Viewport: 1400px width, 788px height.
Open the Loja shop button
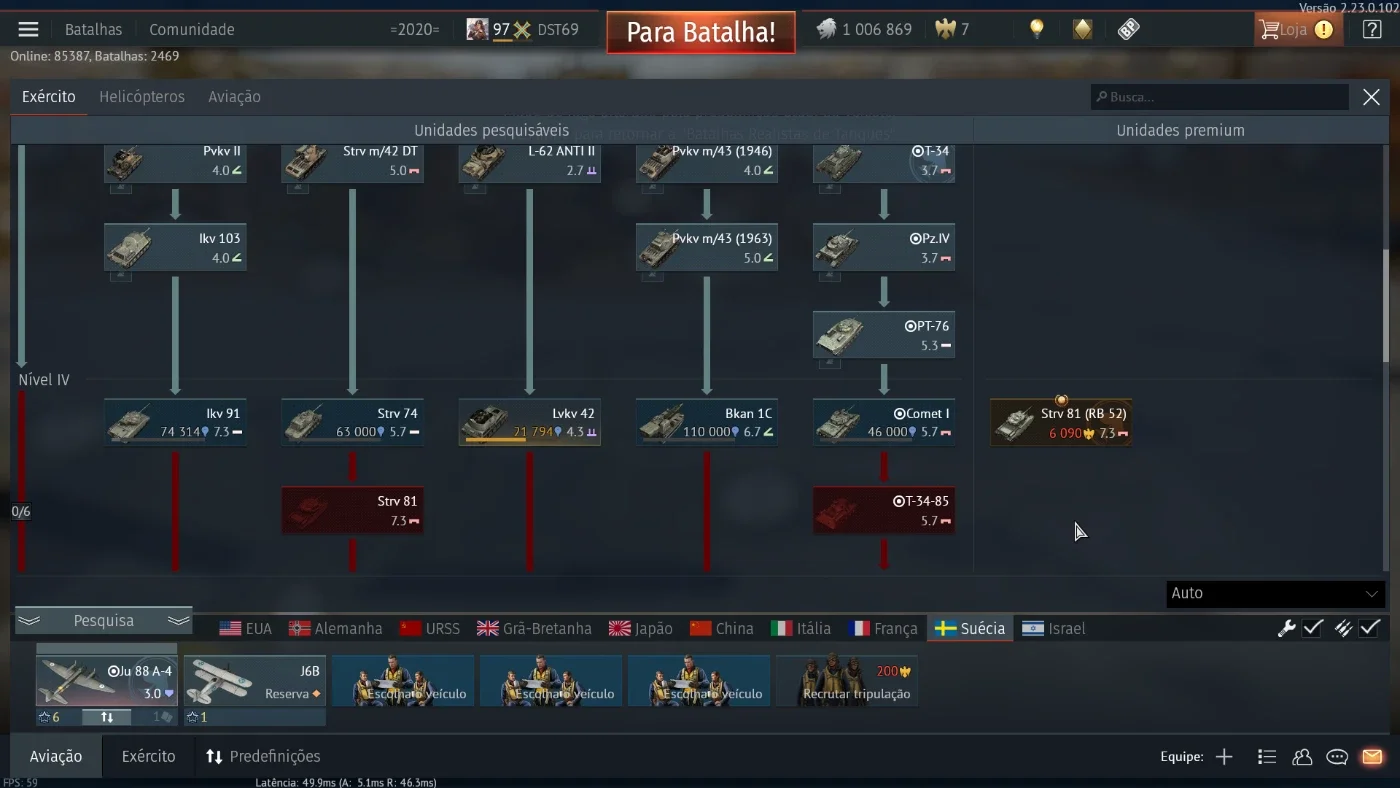(1298, 29)
